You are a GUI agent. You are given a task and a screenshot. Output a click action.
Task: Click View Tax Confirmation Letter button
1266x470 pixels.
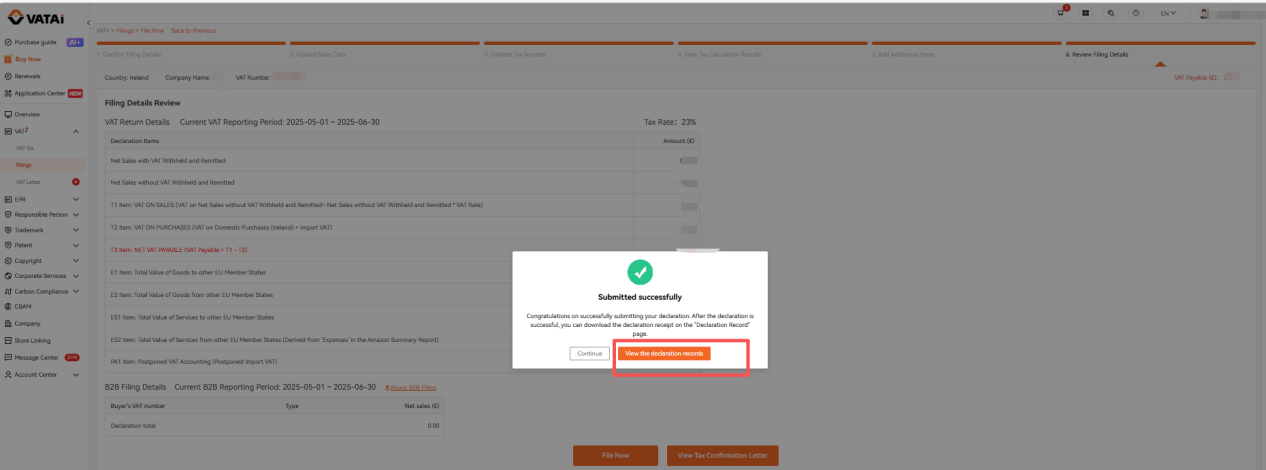(722, 455)
